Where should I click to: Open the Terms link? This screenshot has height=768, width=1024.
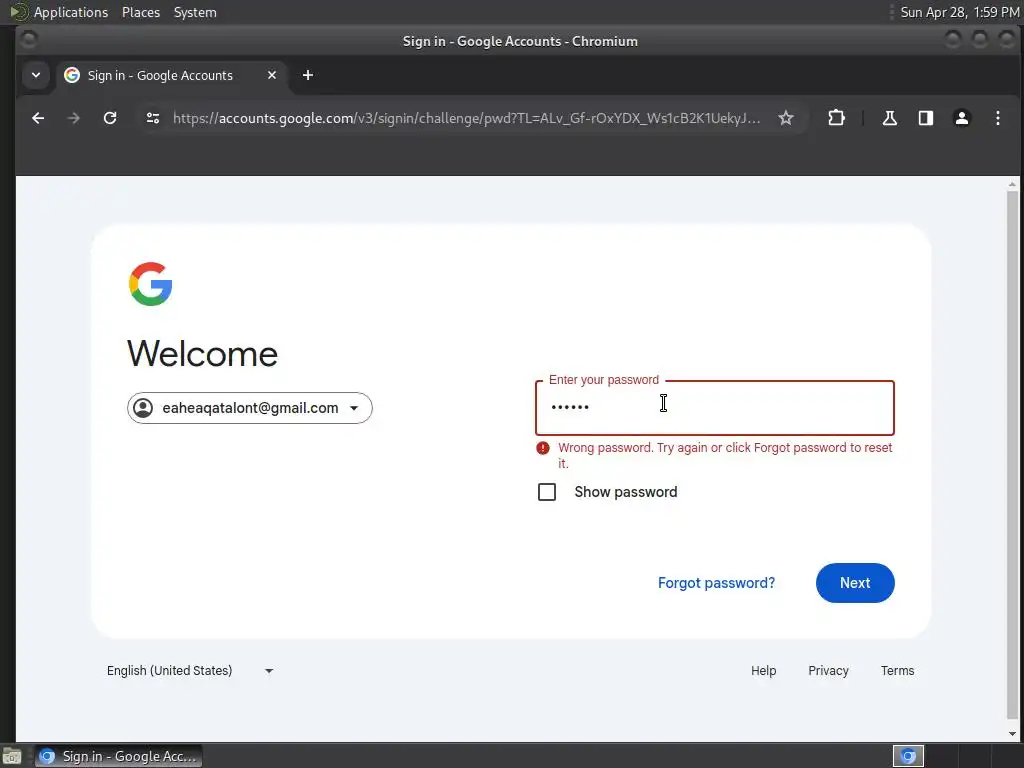897,671
